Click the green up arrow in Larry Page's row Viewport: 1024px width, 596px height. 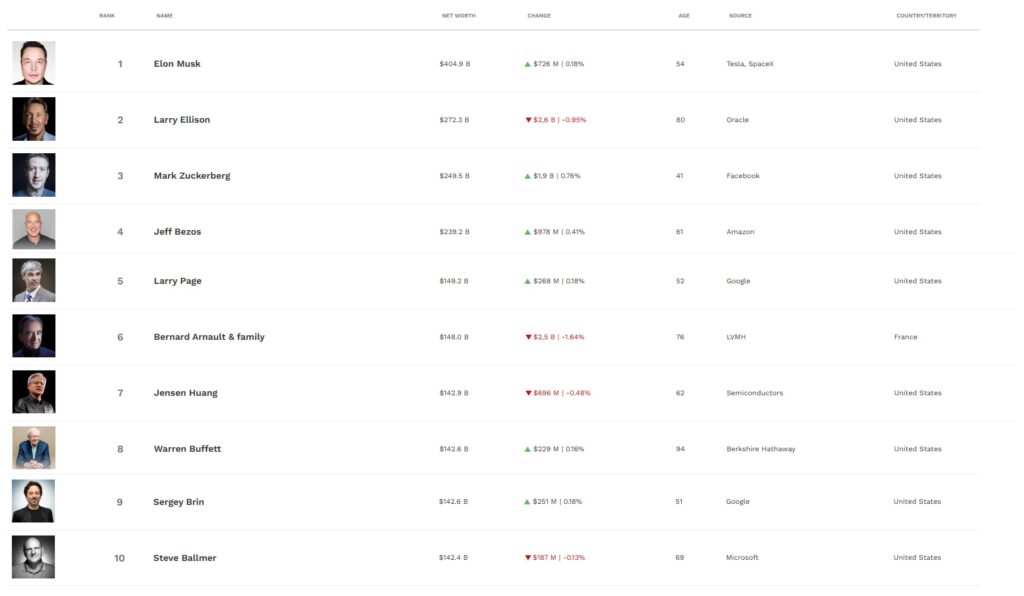528,281
